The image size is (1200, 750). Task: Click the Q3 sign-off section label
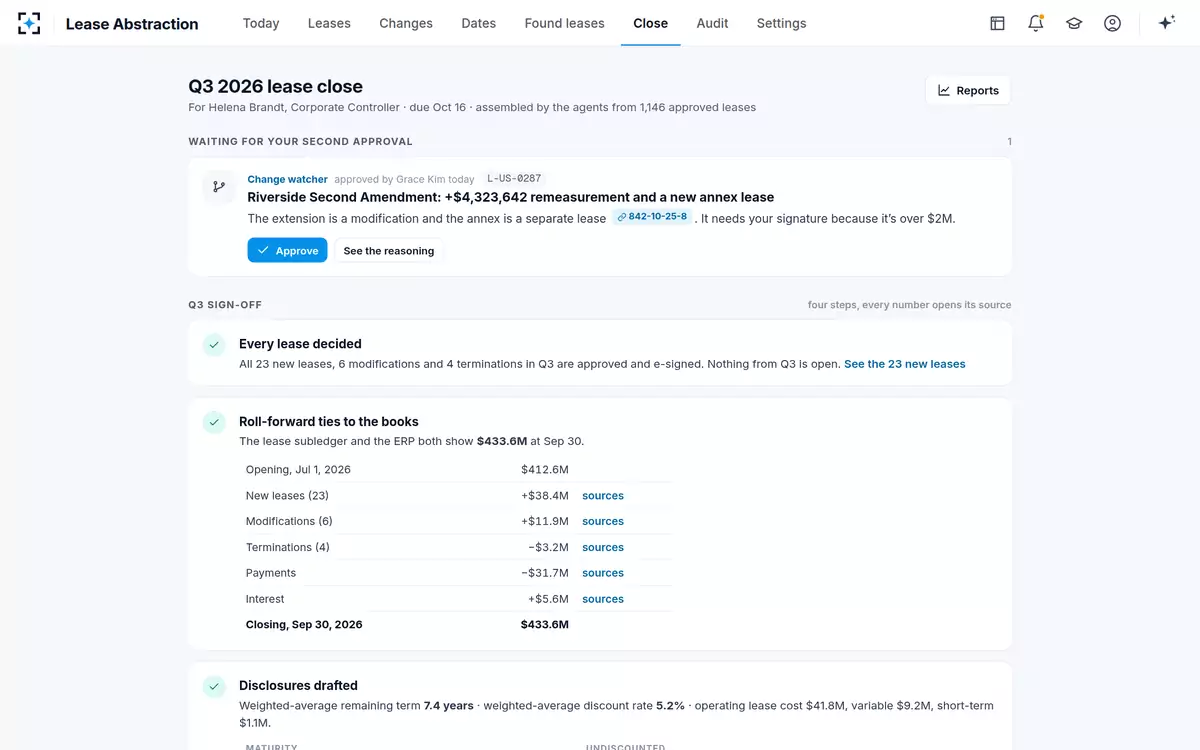(225, 304)
